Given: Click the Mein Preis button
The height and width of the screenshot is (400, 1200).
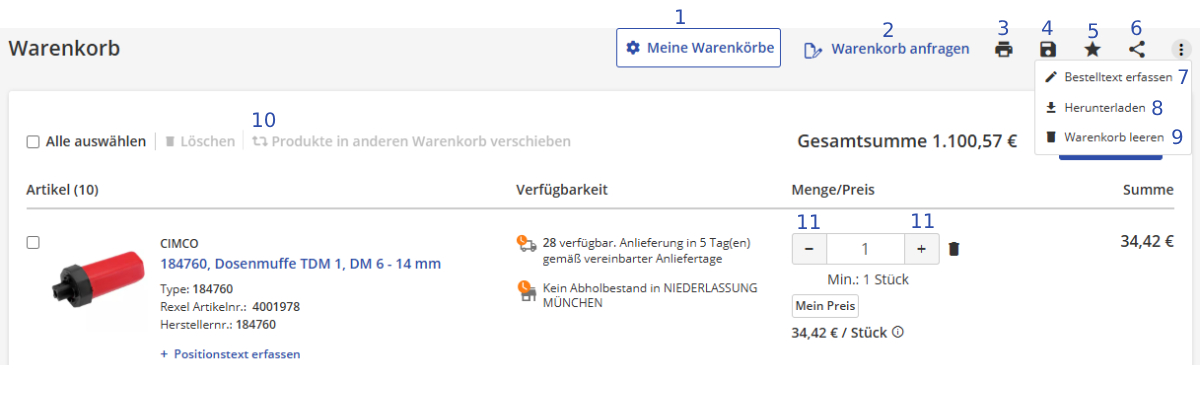Looking at the screenshot, I should point(825,306).
